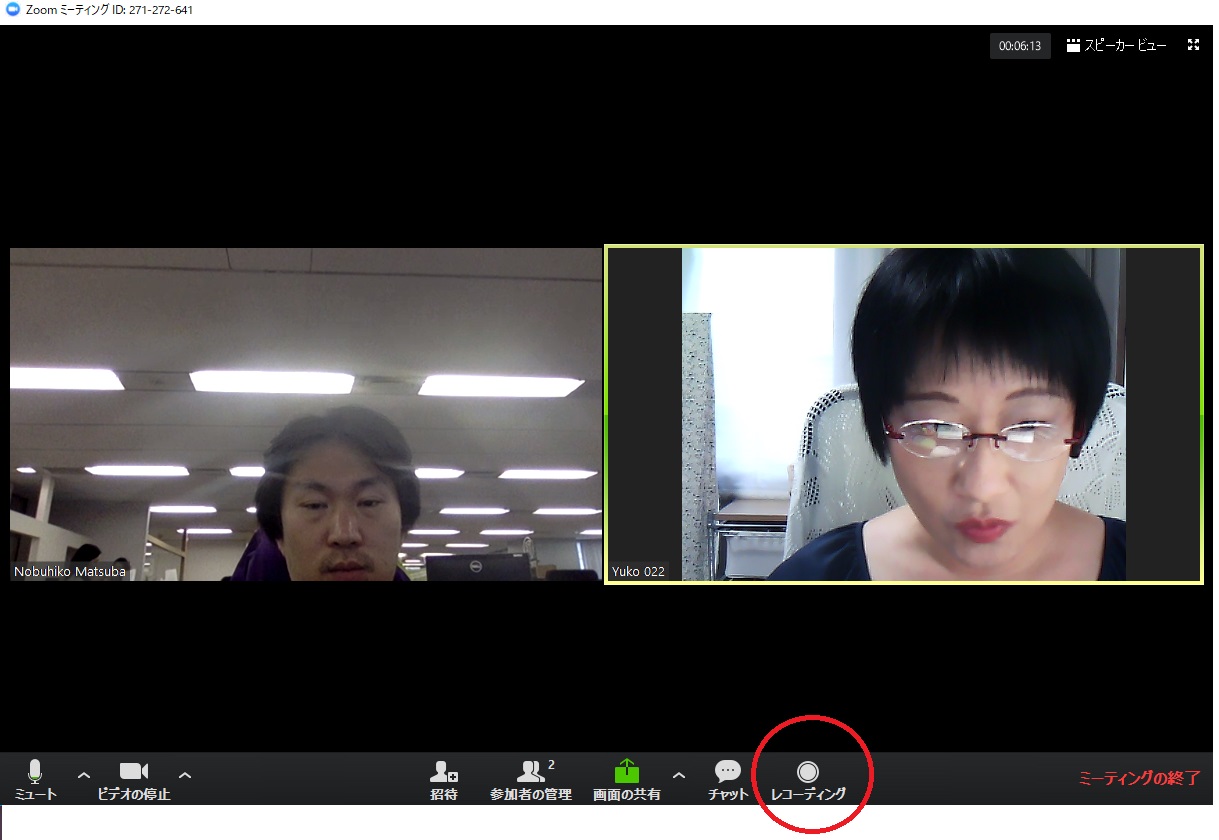The width and height of the screenshot is (1219, 840).
Task: Expand video options arrow beside ビデオの停止
Action: point(185,775)
